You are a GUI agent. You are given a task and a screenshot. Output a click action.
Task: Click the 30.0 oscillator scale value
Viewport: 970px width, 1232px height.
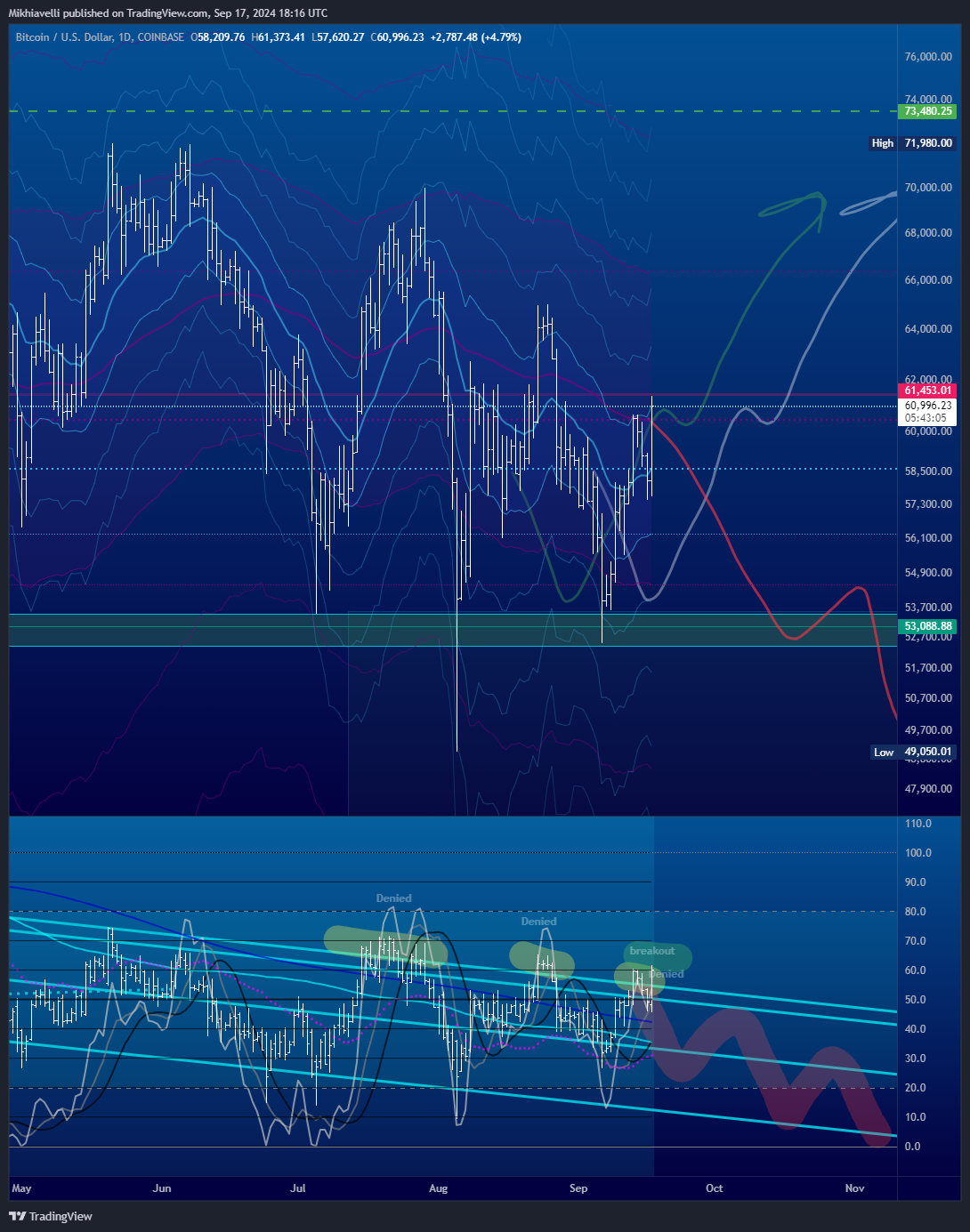coord(915,1059)
